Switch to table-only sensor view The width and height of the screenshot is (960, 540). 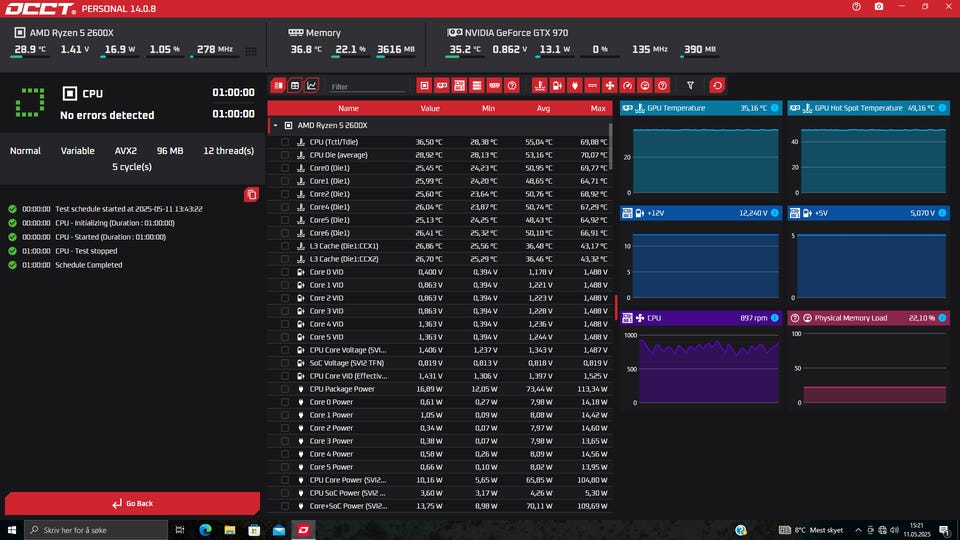[295, 86]
